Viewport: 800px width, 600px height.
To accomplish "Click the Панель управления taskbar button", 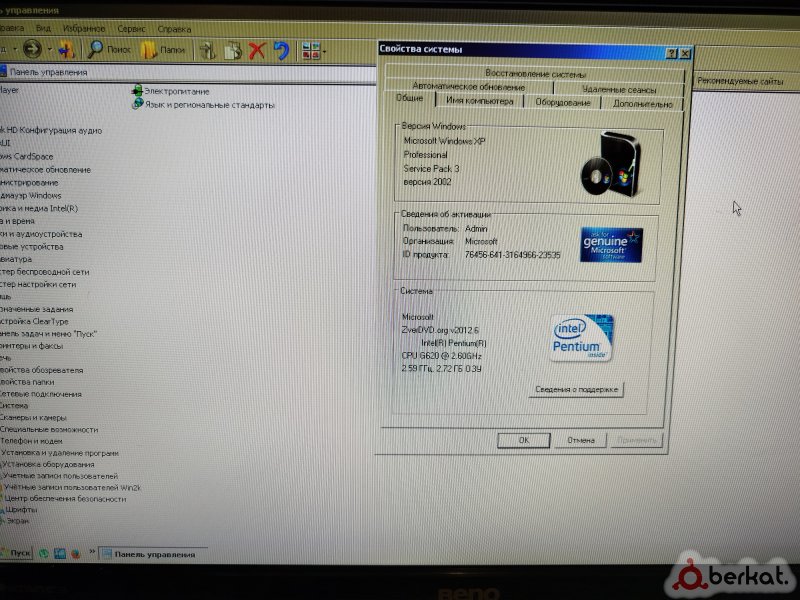I will [x=153, y=554].
